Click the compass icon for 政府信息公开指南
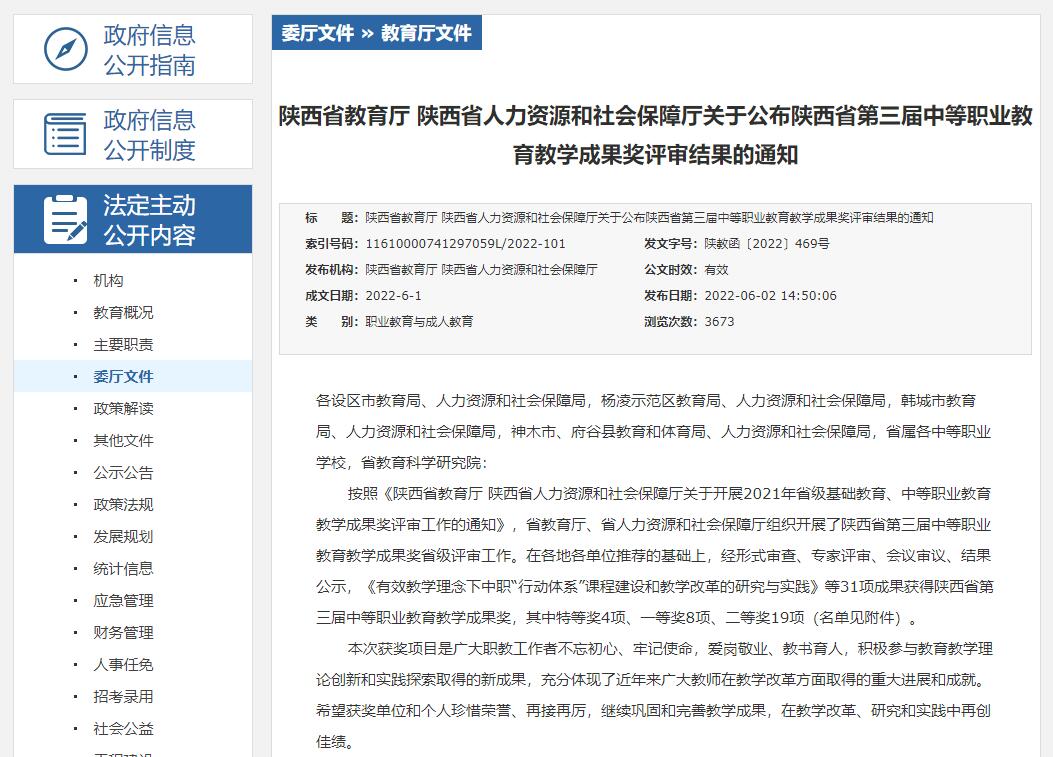The height and width of the screenshot is (757, 1053). pyautogui.click(x=66, y=49)
